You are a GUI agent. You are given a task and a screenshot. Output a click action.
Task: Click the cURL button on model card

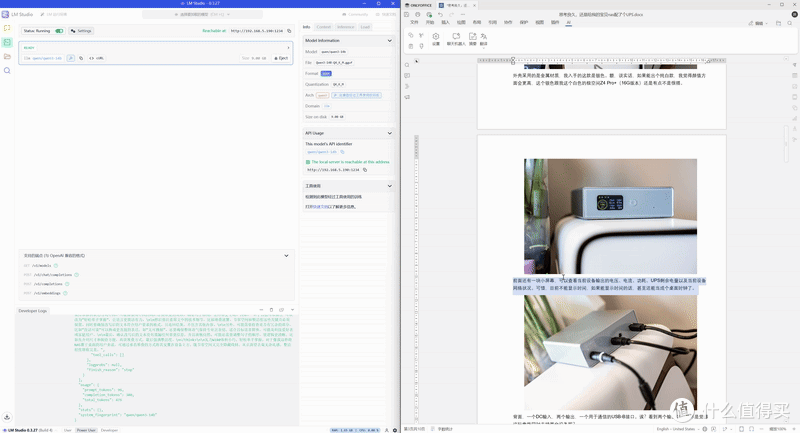[x=96, y=58]
